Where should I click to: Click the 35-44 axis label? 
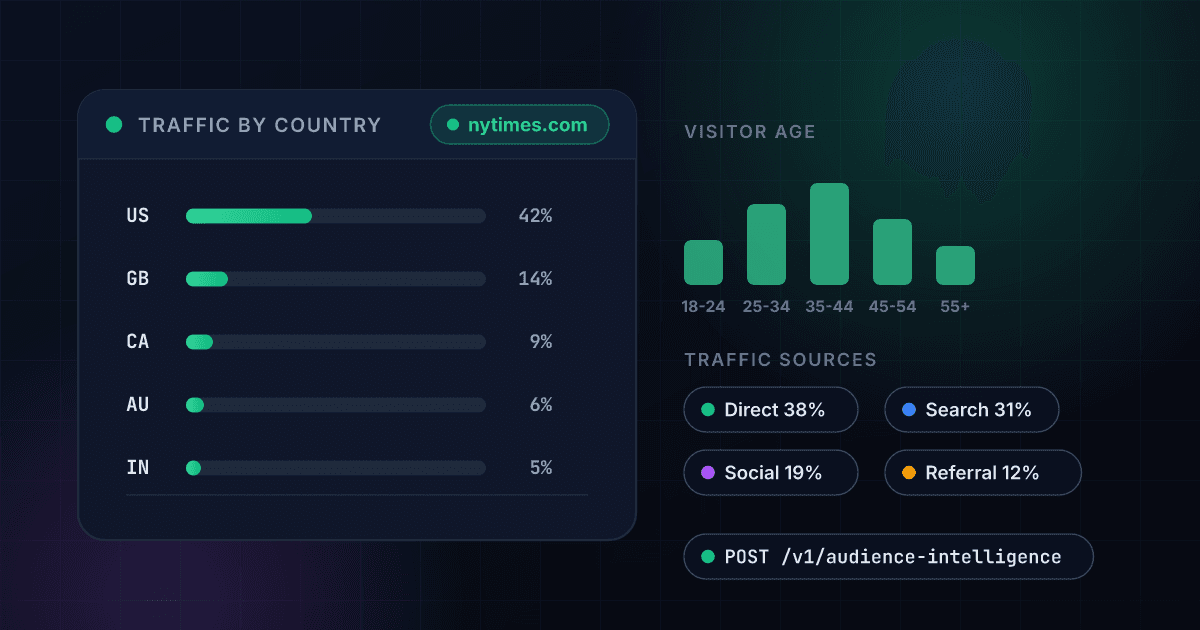coord(830,307)
